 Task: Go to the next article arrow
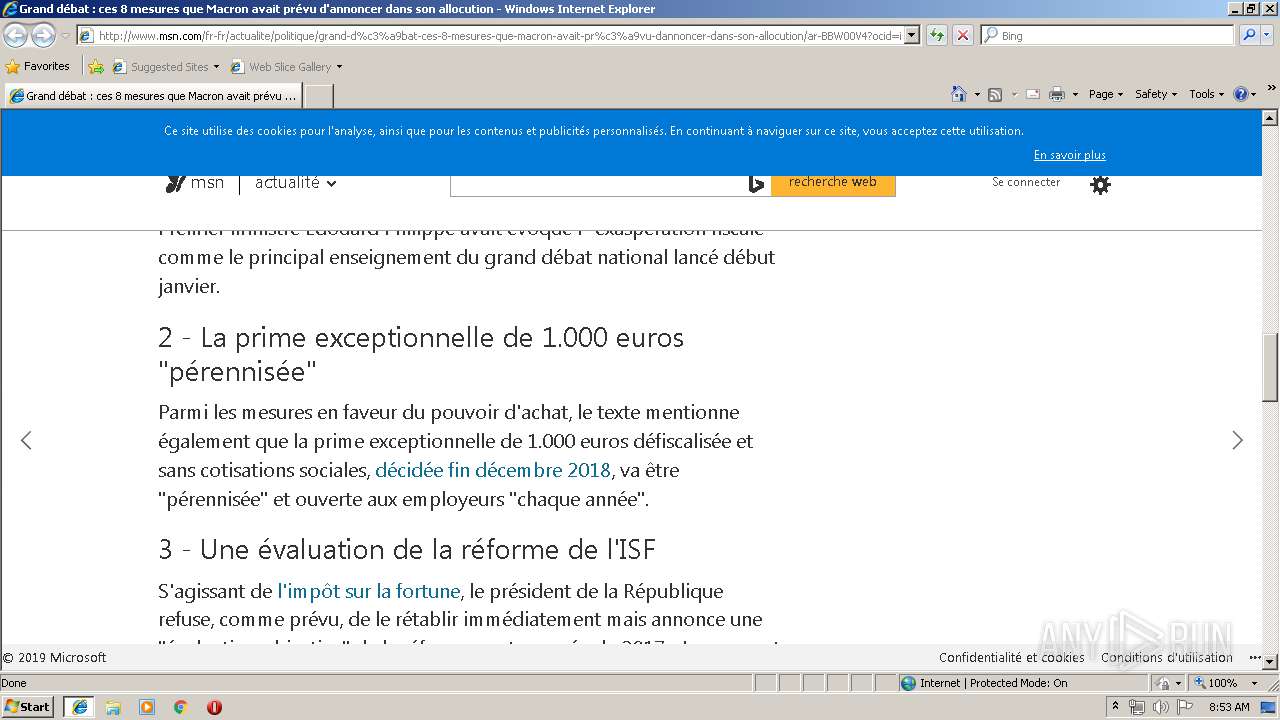(1237, 440)
